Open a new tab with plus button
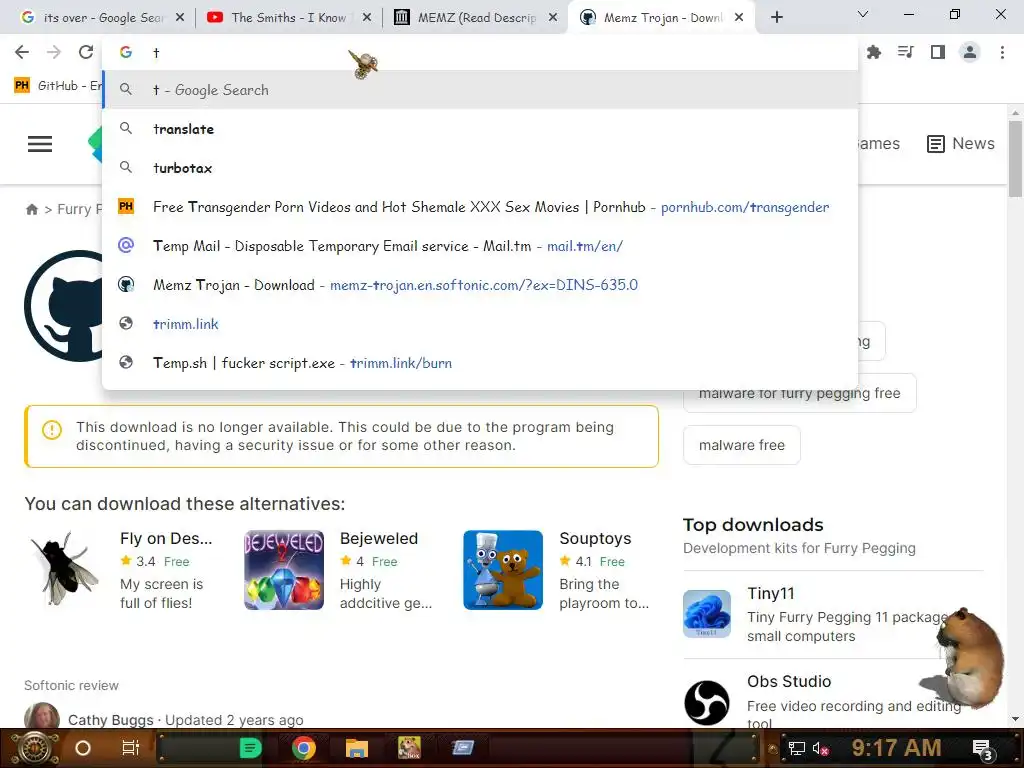 776,18
